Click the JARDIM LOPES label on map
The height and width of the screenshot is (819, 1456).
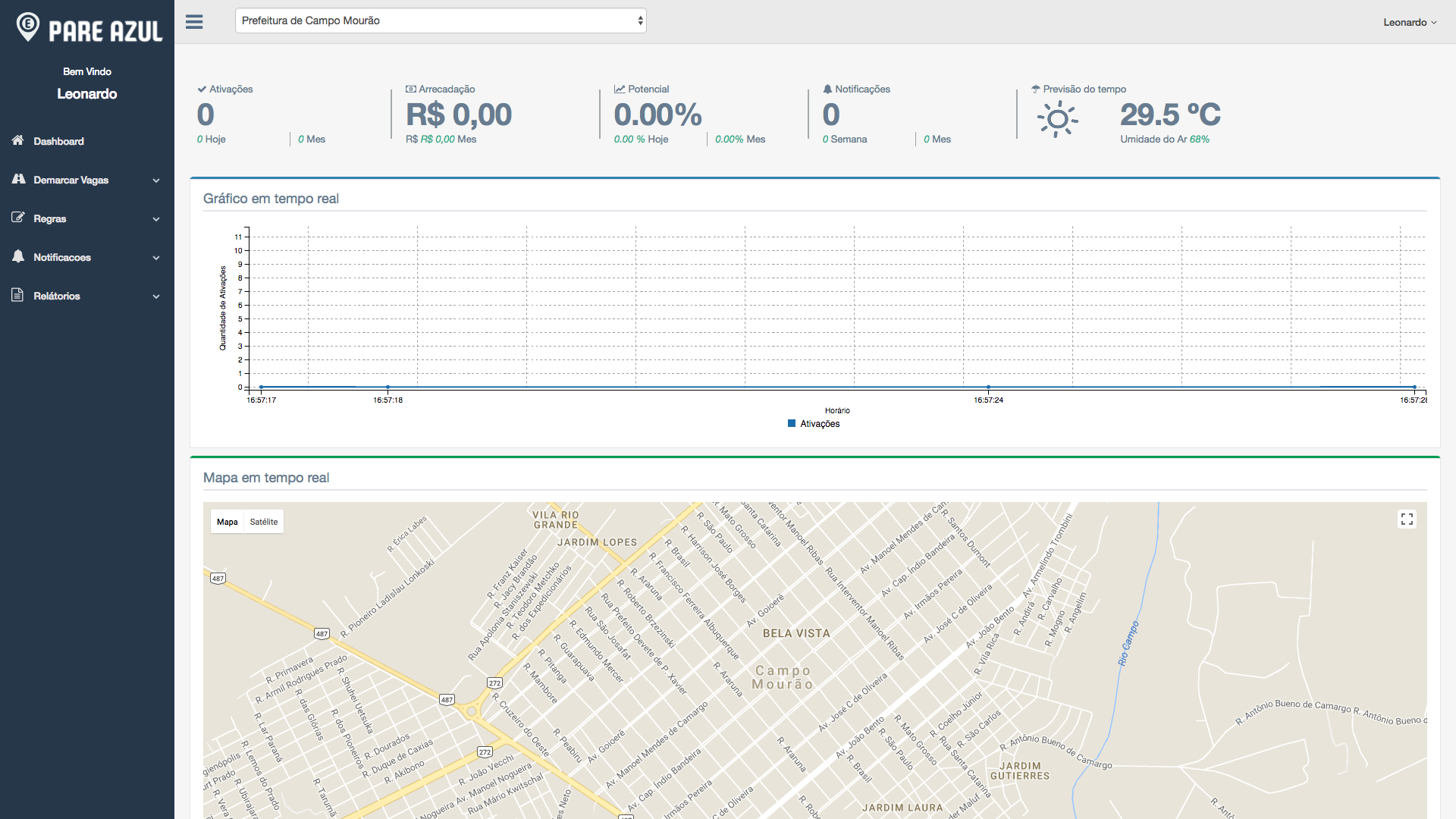click(x=598, y=542)
